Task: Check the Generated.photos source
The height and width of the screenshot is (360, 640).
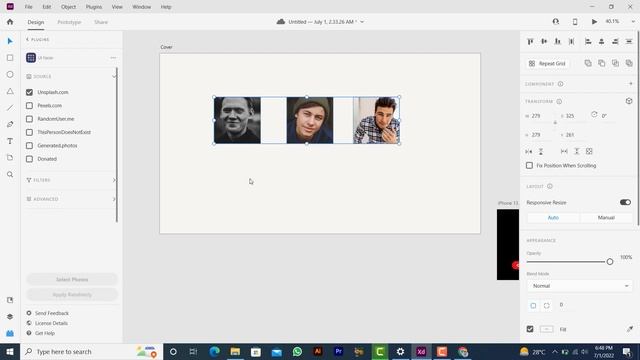Action: click(x=29, y=146)
